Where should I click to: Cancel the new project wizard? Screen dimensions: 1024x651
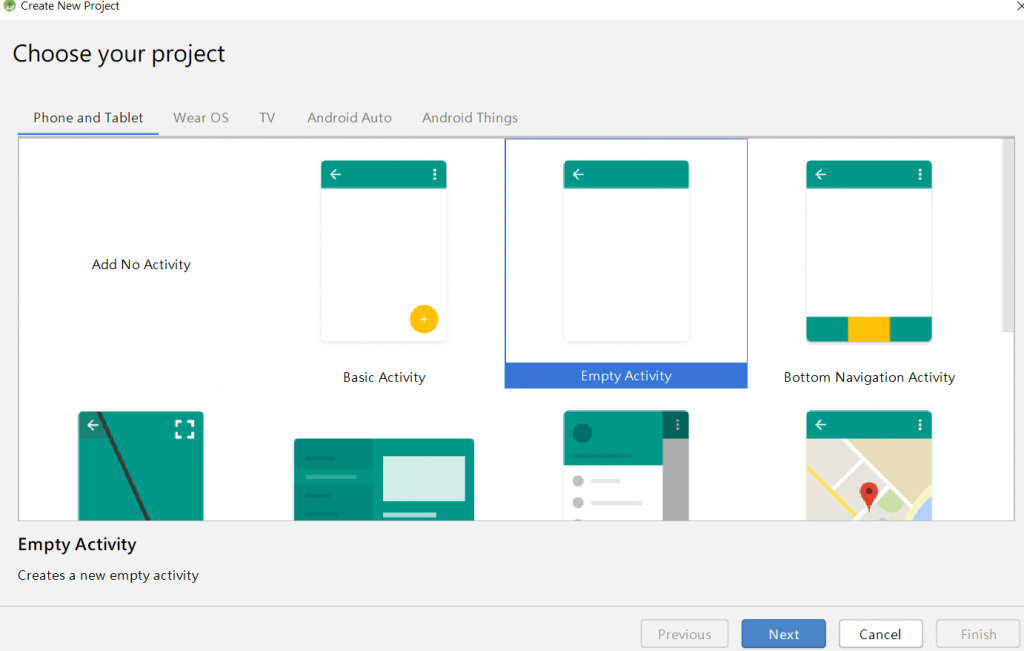tap(880, 634)
